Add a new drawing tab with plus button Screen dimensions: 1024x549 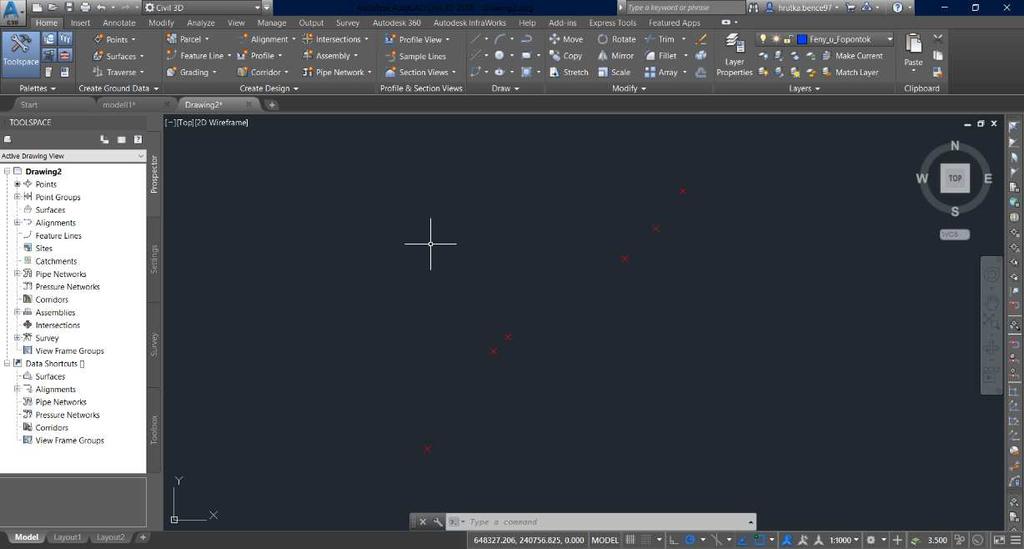(272, 104)
